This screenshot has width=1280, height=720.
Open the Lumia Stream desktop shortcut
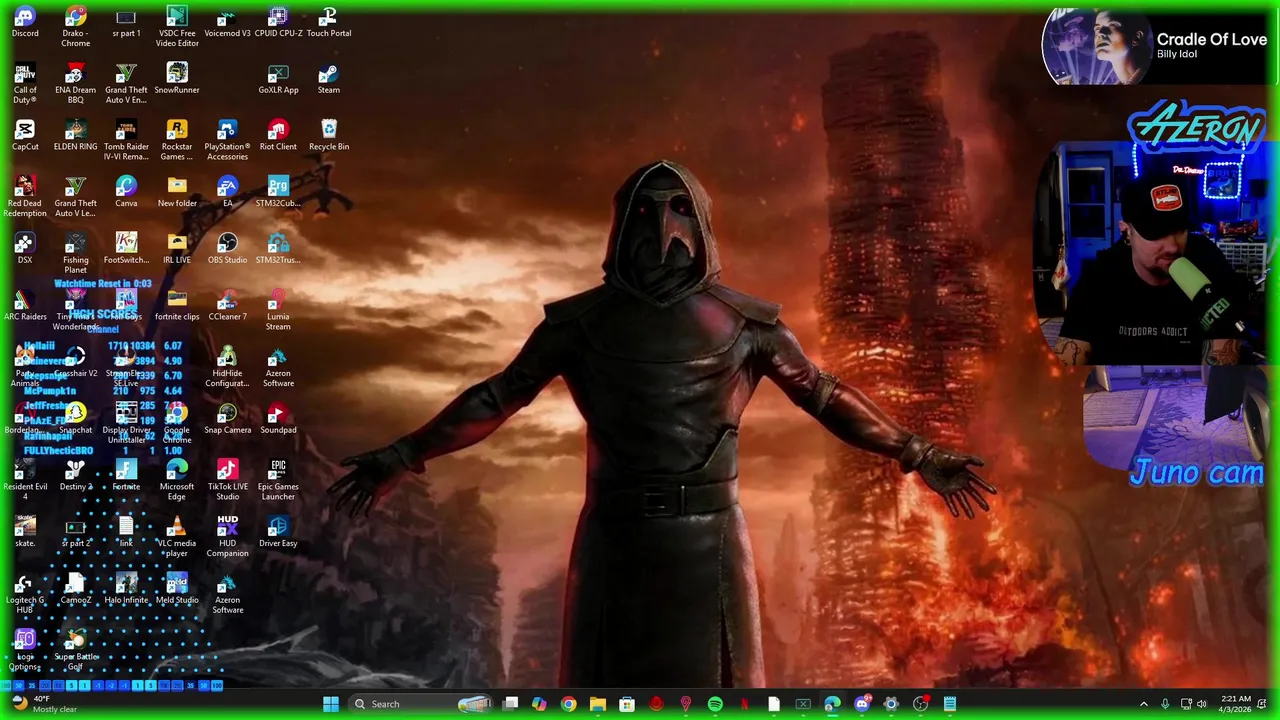tap(278, 310)
